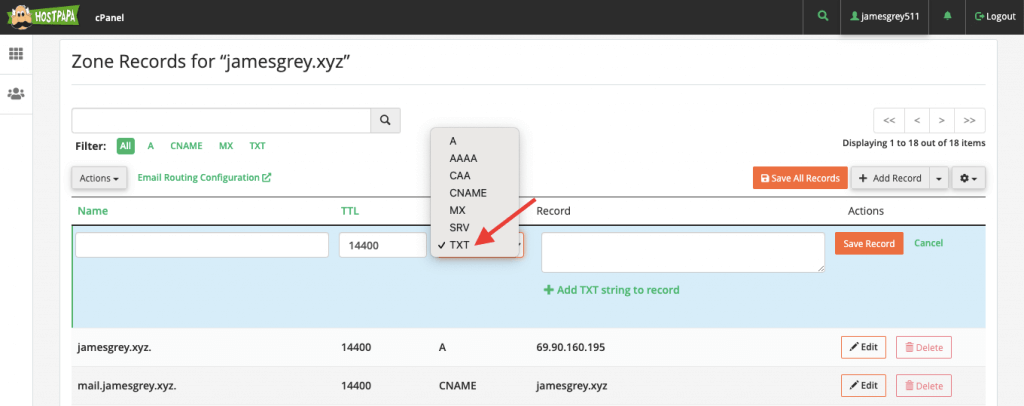Open the users icon in sidebar
Screen dimensions: 1024x406
(16, 94)
